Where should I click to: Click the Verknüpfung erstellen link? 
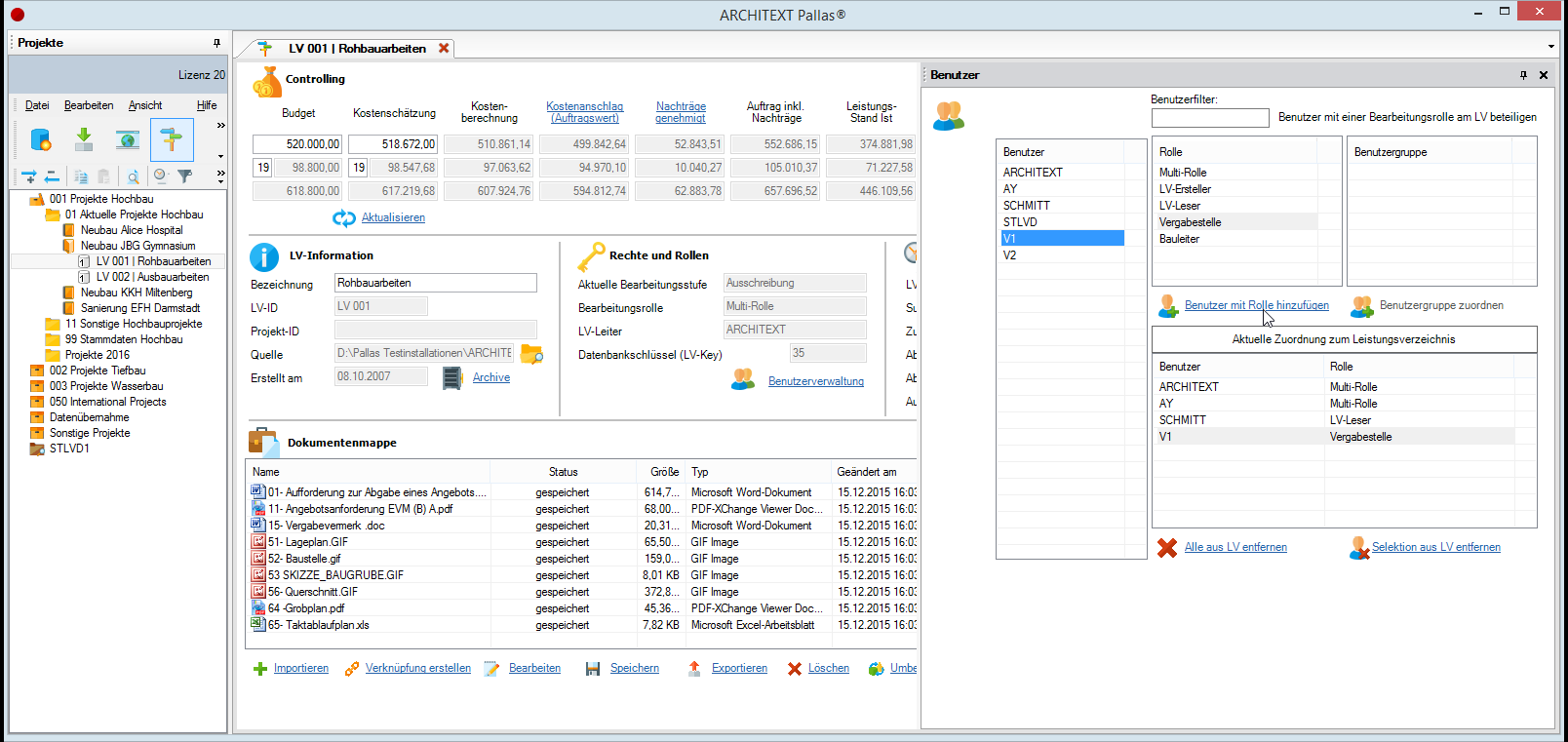[x=417, y=668]
